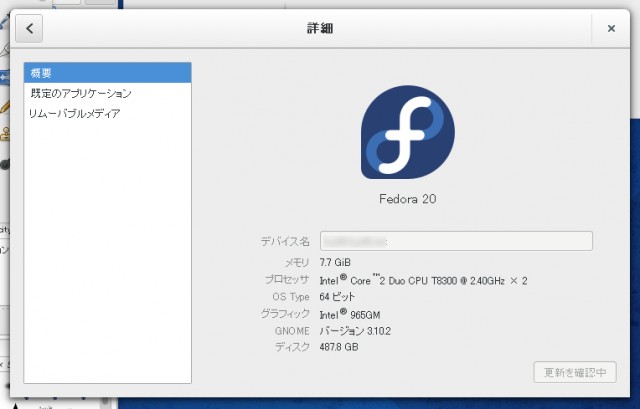Viewport: 640px width, 409px height.
Task: Click the disk value 487.8 GB
Action: point(339,347)
